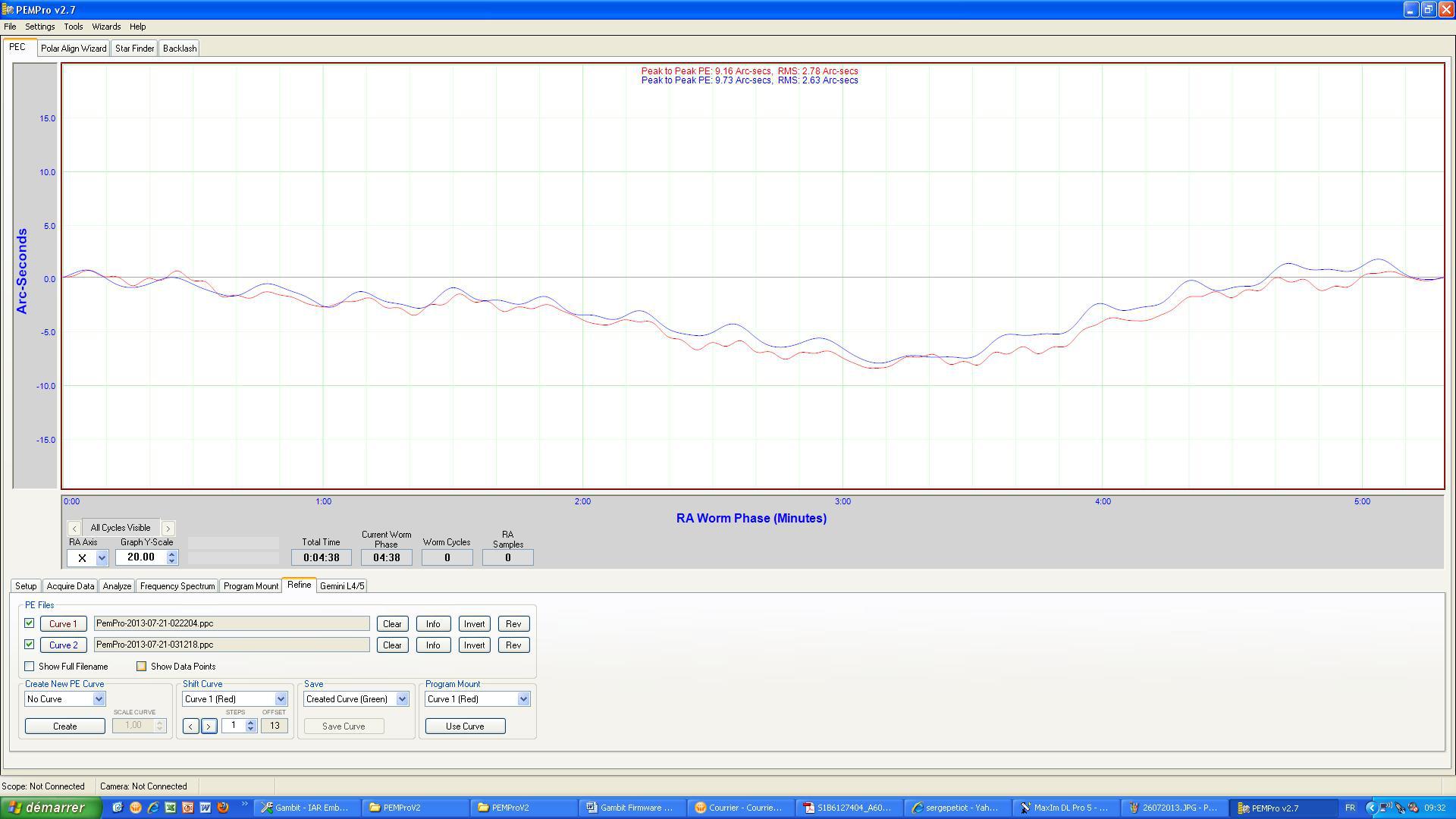Open the Wizards menu
This screenshot has height=819, width=1456.
click(106, 27)
